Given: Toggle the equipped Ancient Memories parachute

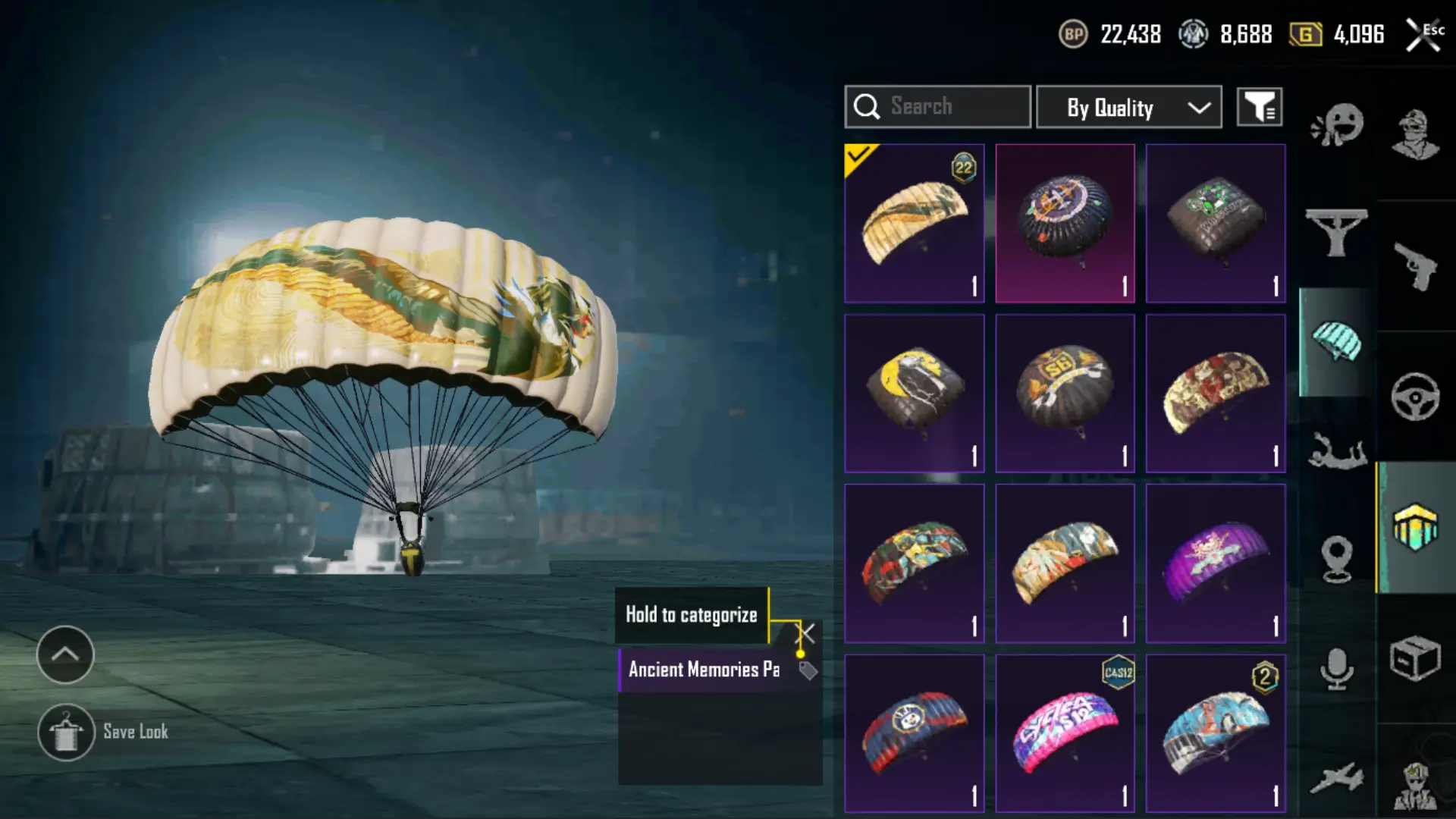Looking at the screenshot, I should (x=914, y=223).
